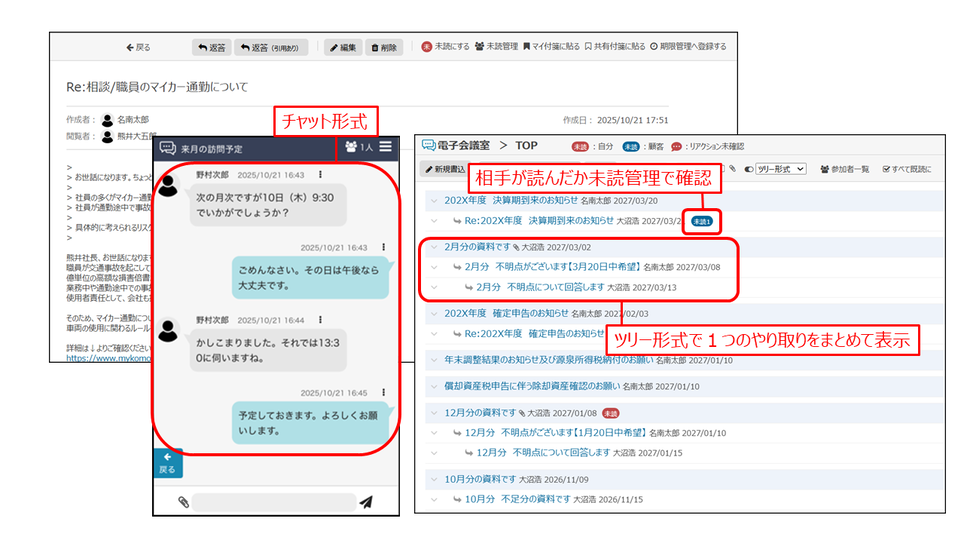
Task: Click the send paper plane icon in chat
Action: [x=366, y=502]
